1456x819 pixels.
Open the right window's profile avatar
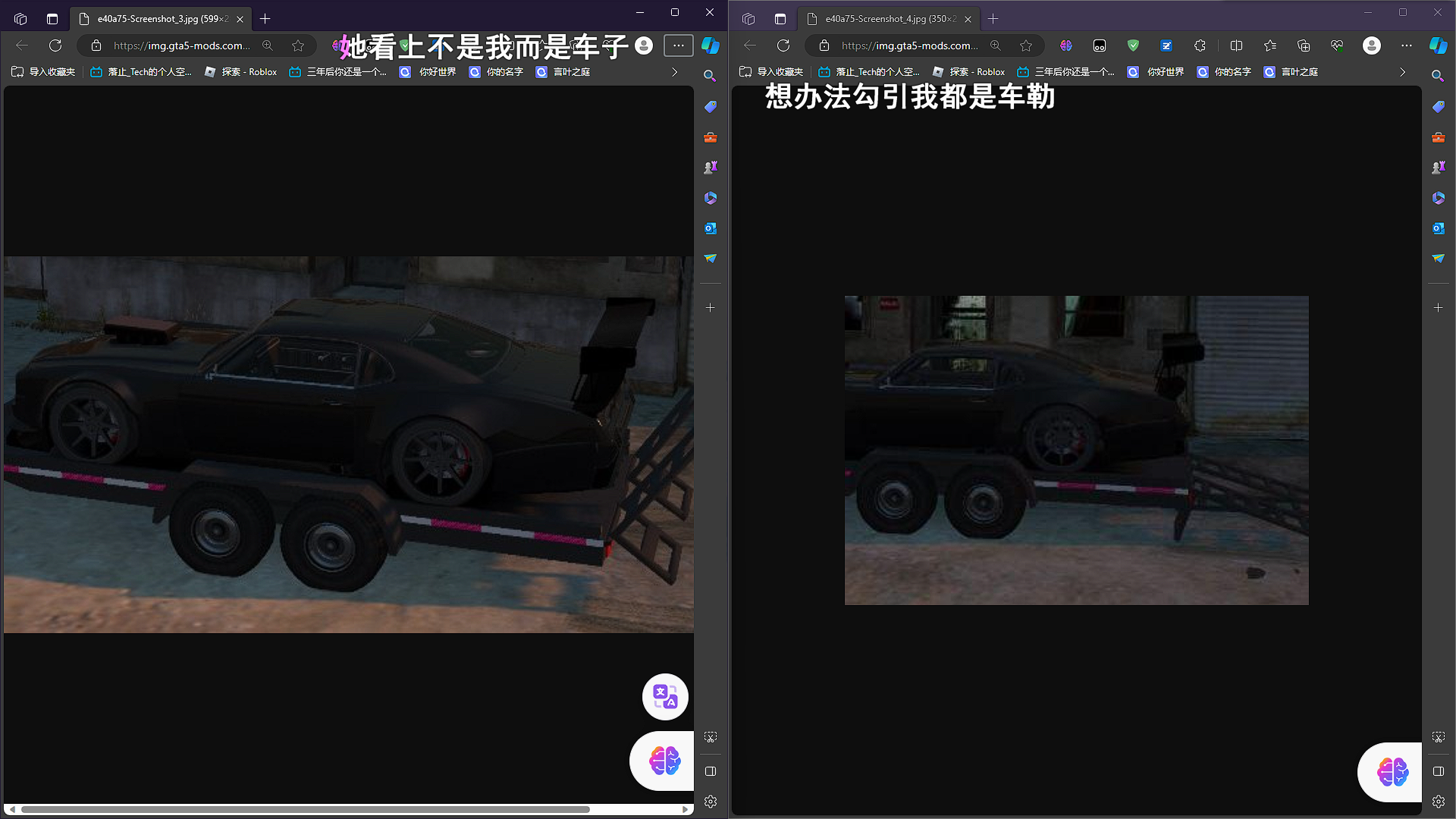click(1372, 45)
